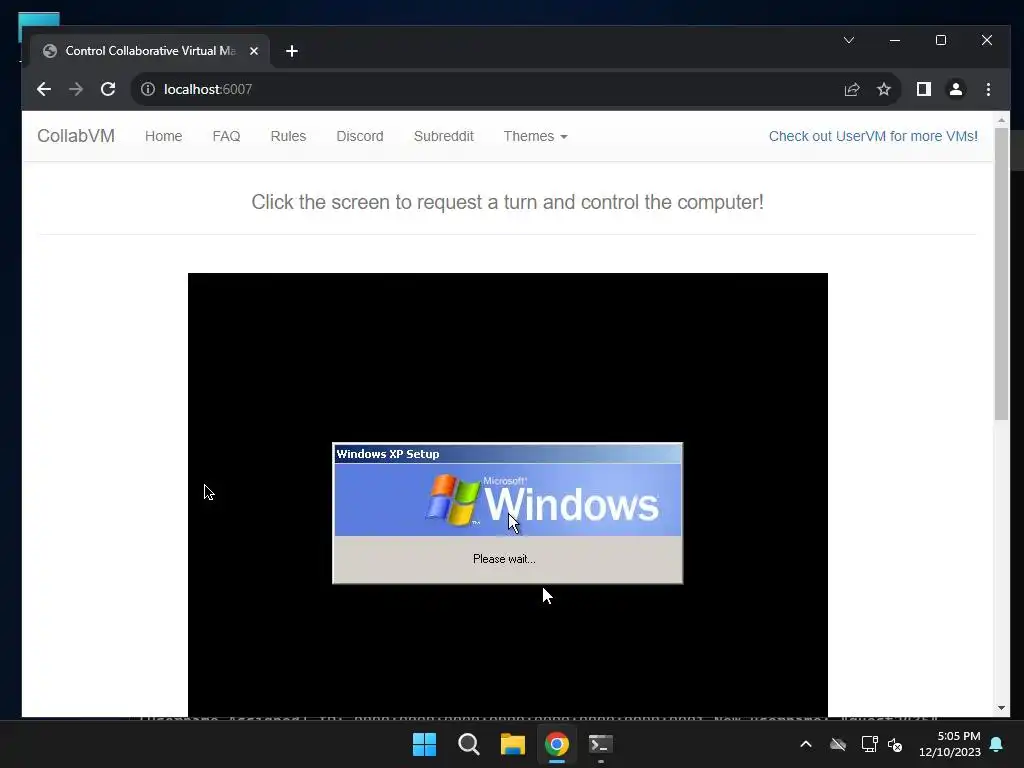Open the tab search chevron
The height and width of the screenshot is (768, 1024).
point(848,40)
